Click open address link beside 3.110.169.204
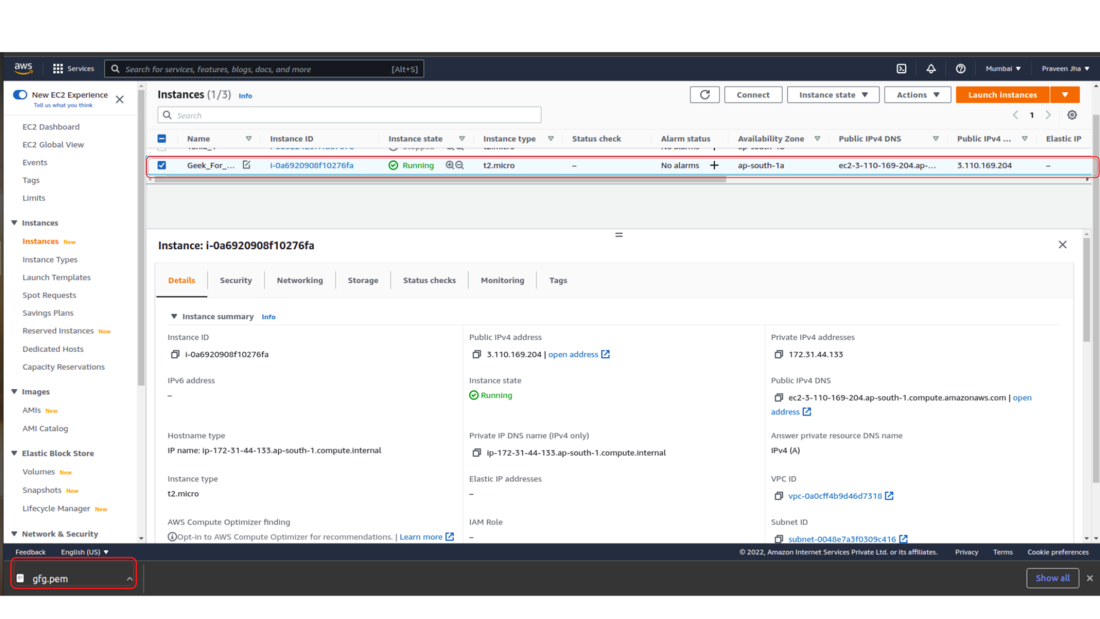1100x619 pixels. pyautogui.click(x=579, y=354)
